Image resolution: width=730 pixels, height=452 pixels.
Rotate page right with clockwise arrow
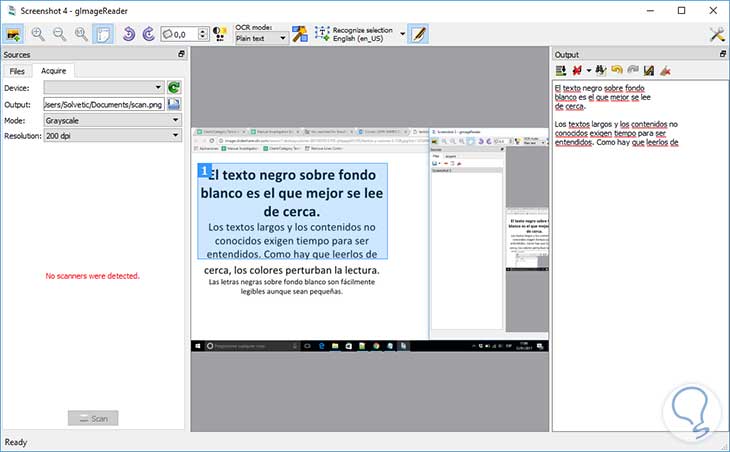click(x=149, y=34)
